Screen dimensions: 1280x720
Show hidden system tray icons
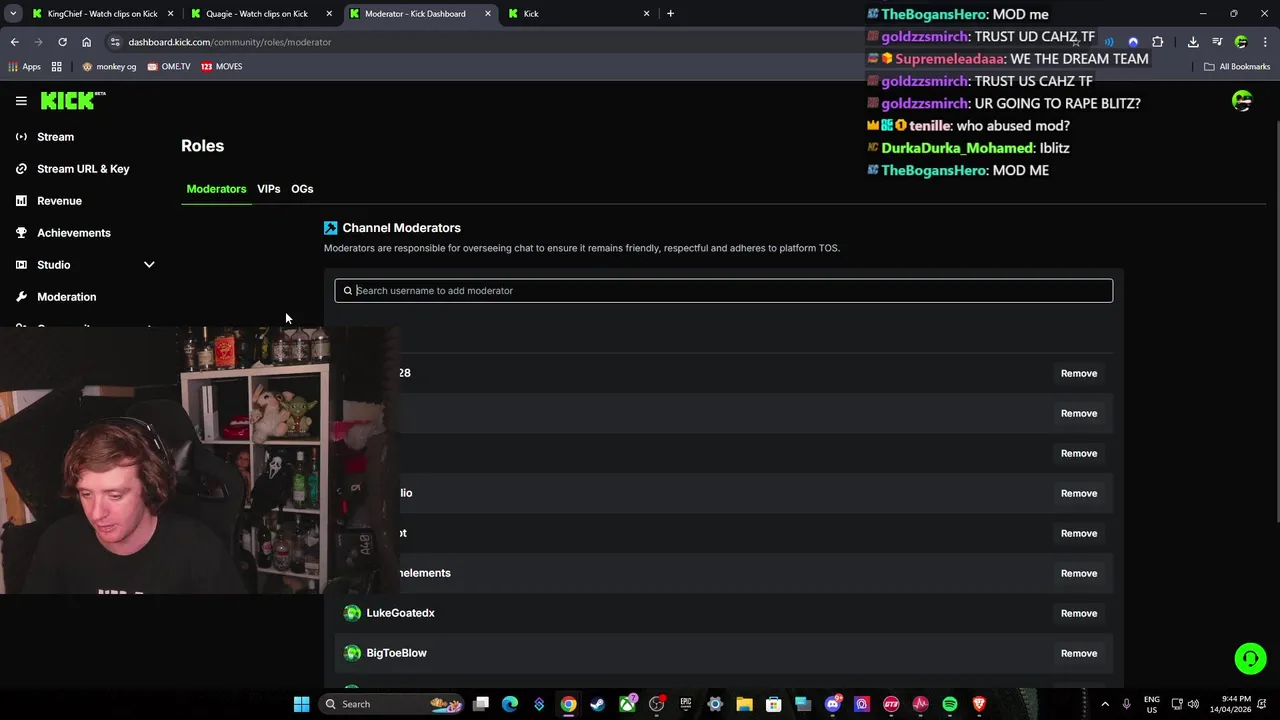pos(1105,704)
